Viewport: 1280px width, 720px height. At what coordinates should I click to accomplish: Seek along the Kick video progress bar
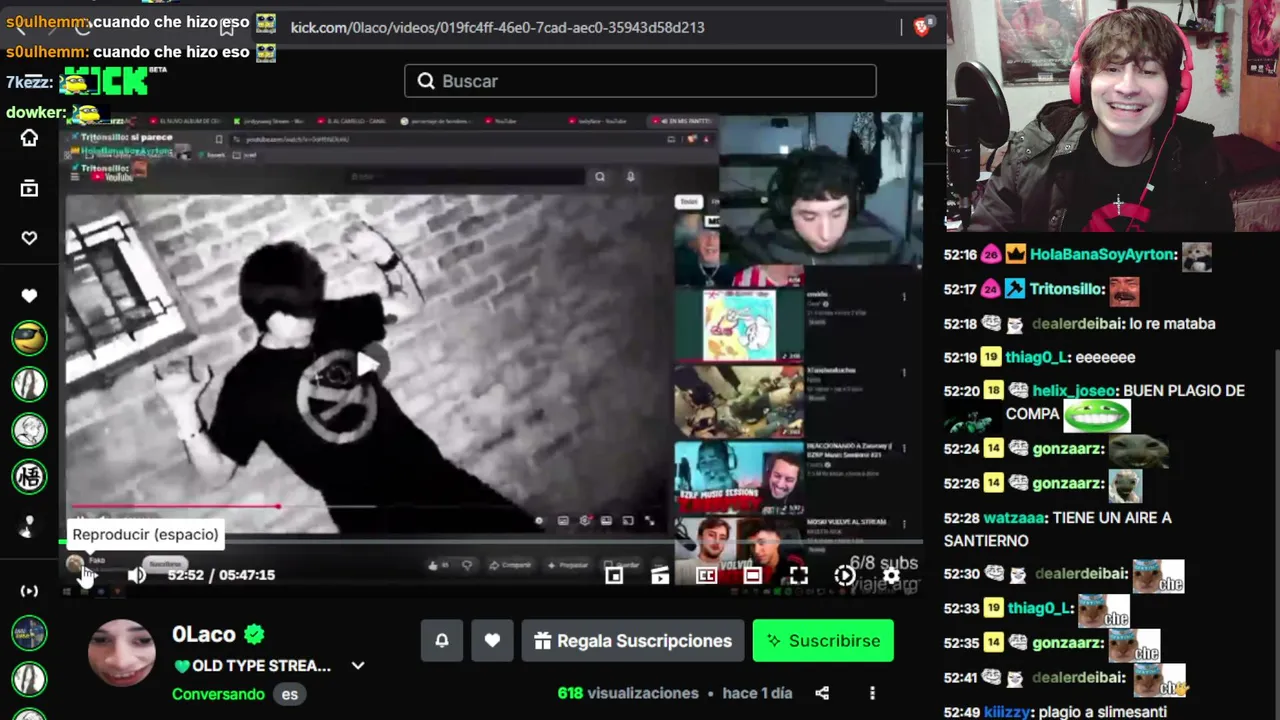[490, 542]
